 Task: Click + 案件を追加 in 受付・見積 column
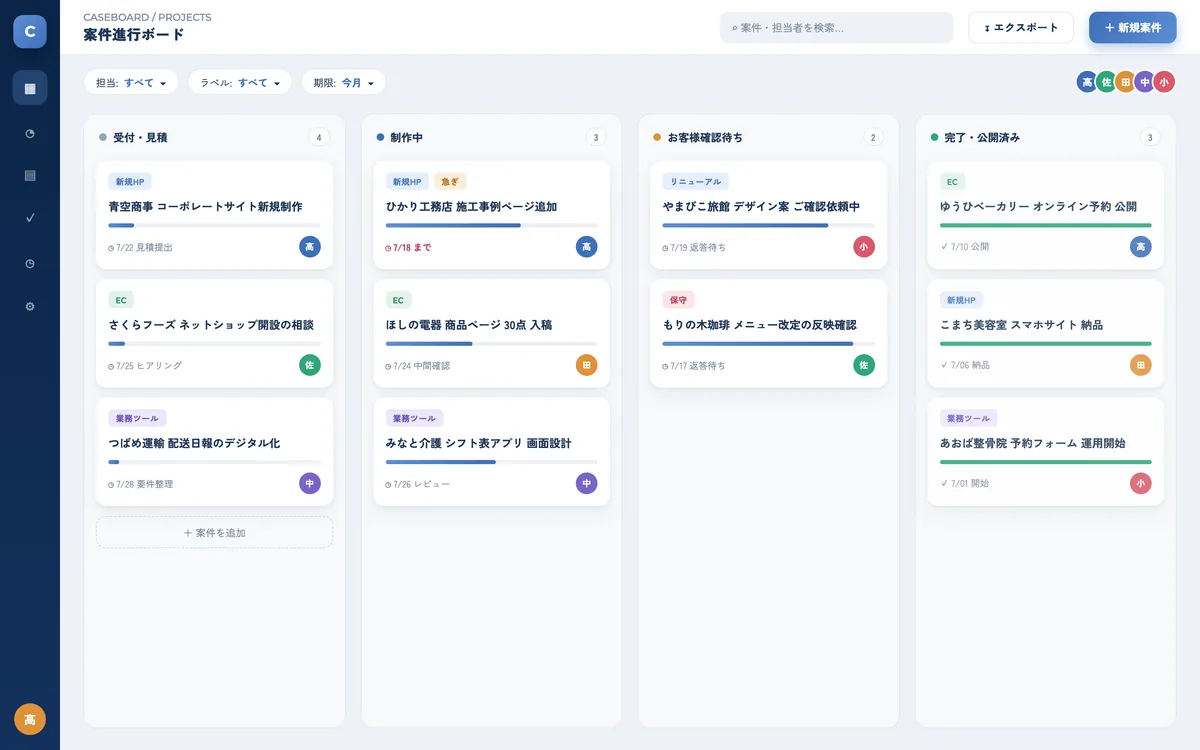click(214, 533)
